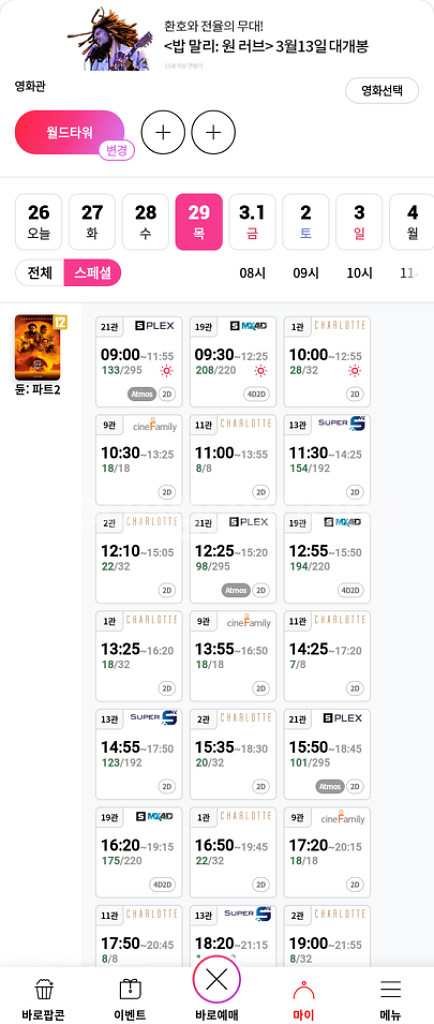Tap the 변경 badge on 월드타워

tap(117, 151)
